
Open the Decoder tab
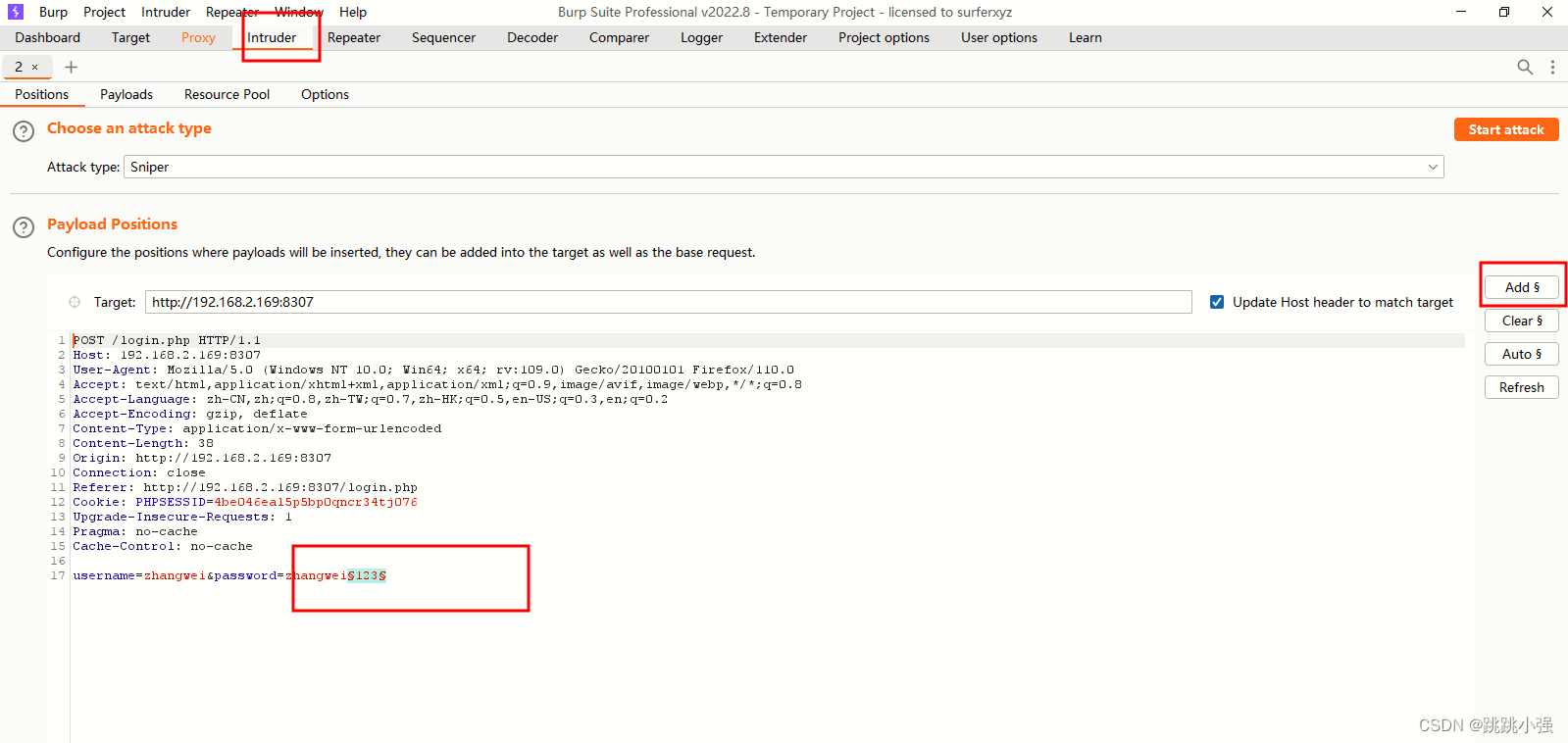pyautogui.click(x=532, y=37)
